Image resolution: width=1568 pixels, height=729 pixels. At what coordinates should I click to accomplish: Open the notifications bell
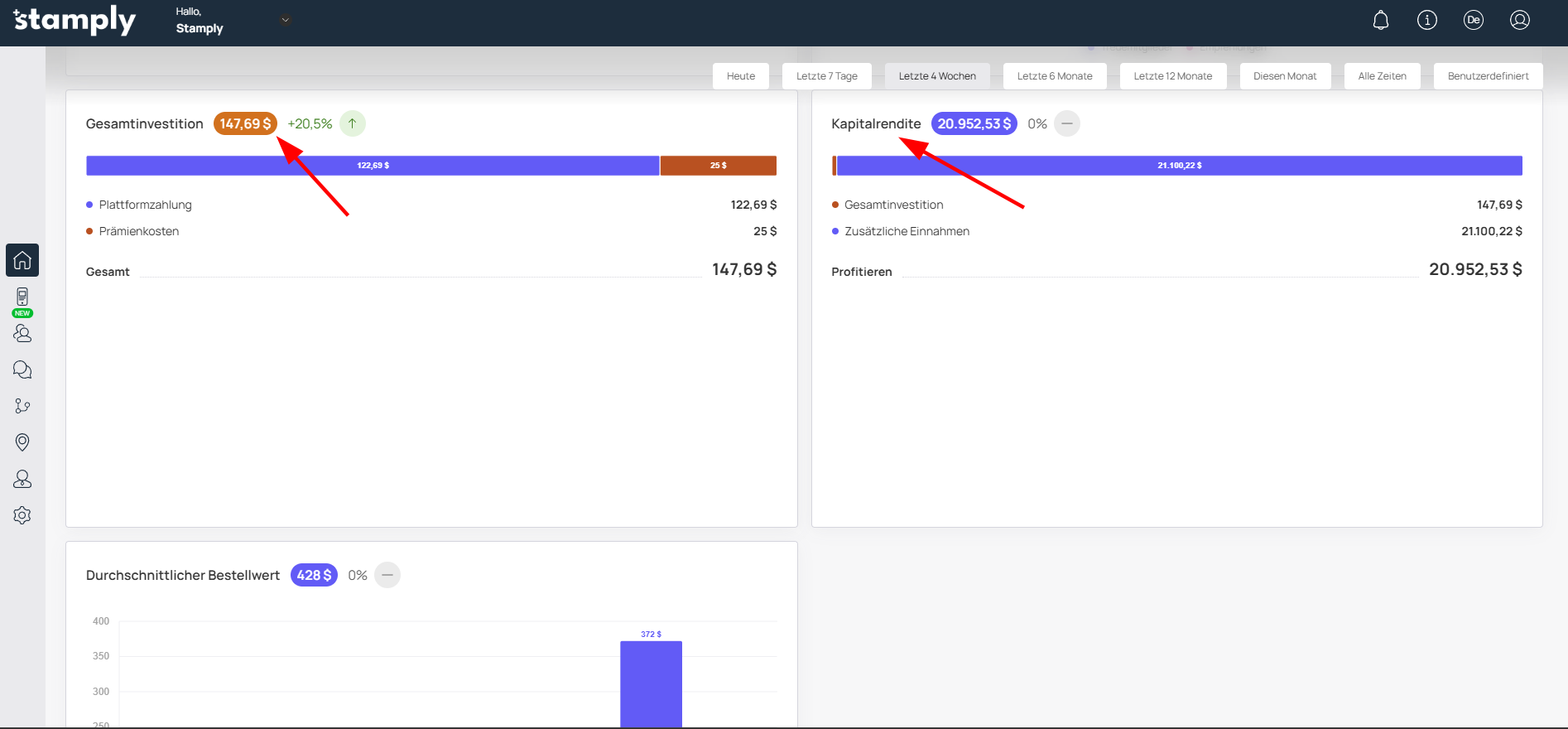[1381, 21]
